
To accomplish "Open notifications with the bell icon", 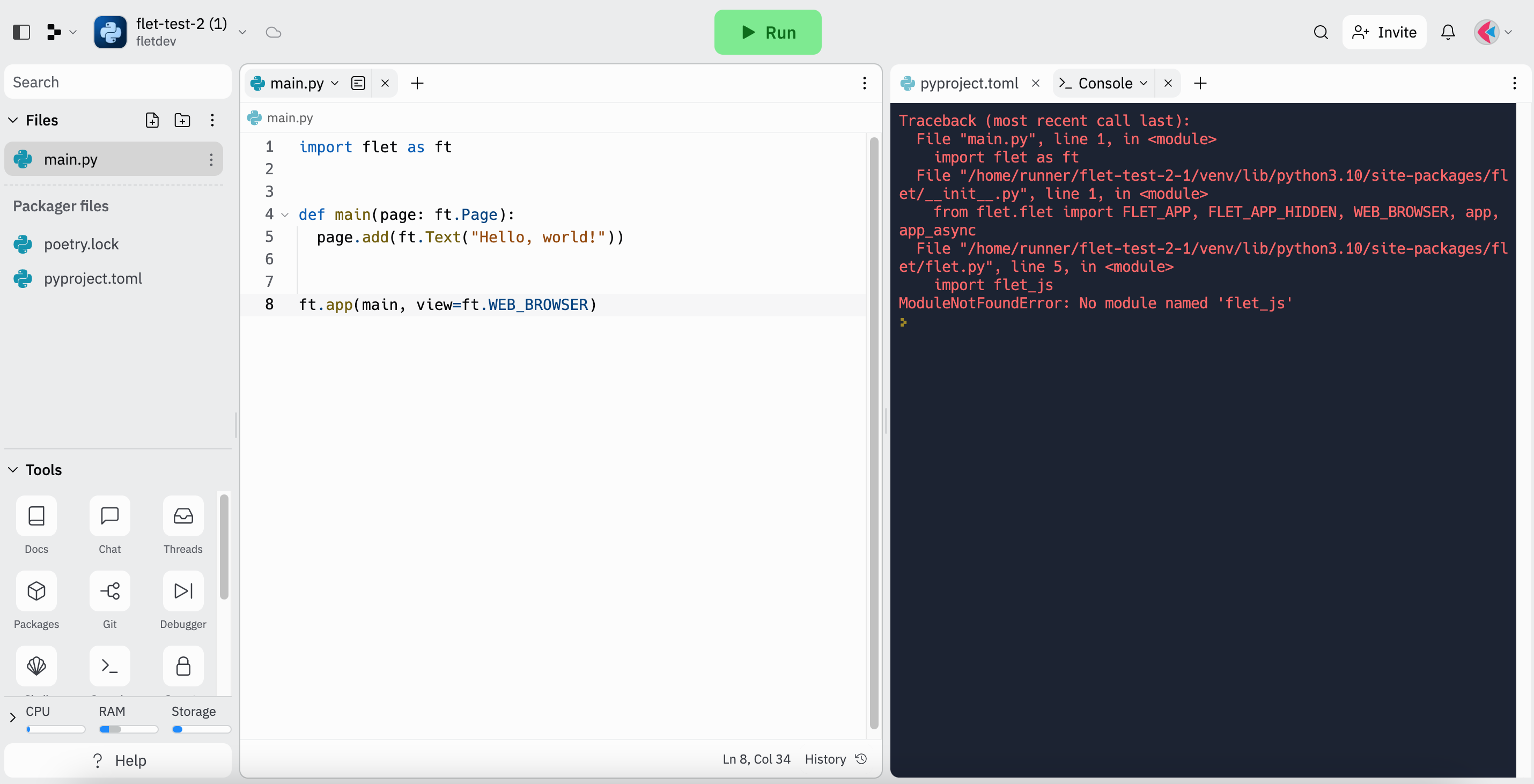I will pos(1448,32).
